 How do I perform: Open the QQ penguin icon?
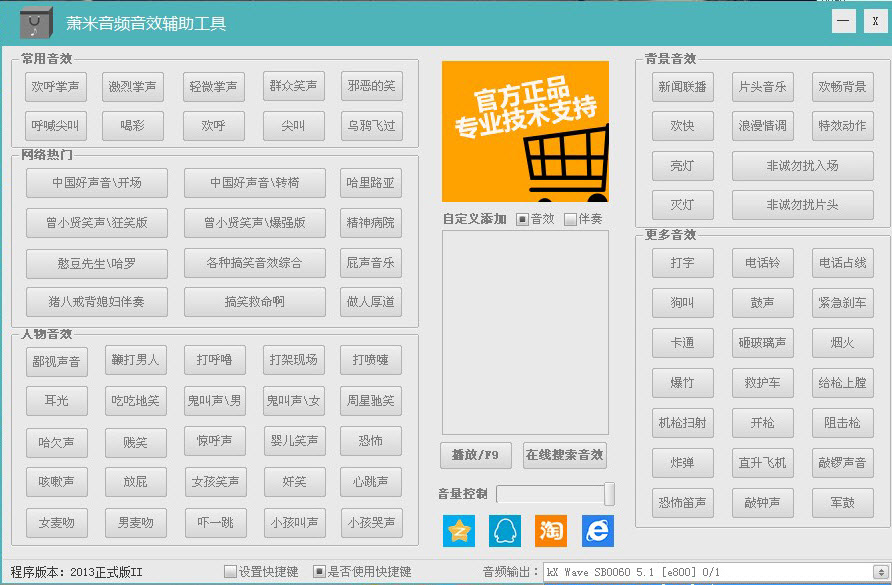(505, 530)
